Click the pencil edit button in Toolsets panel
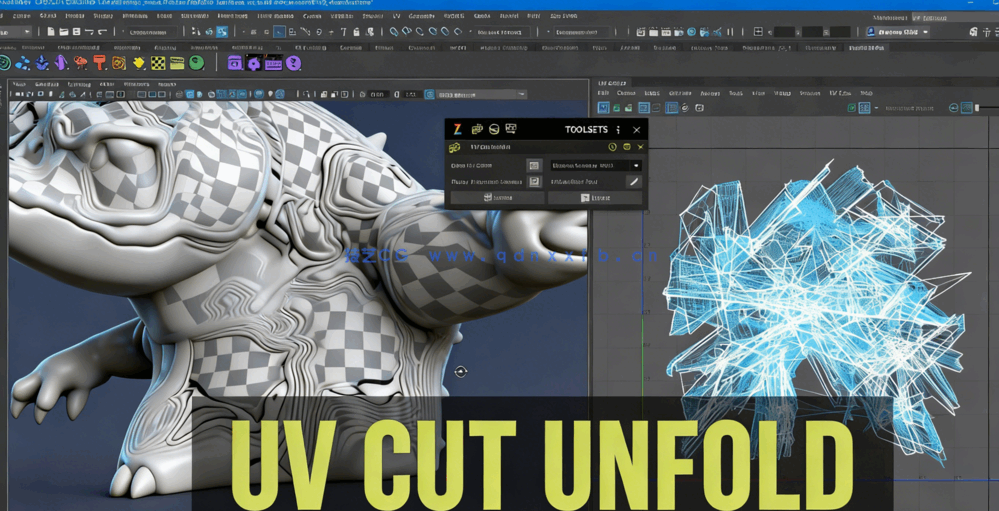 (634, 182)
